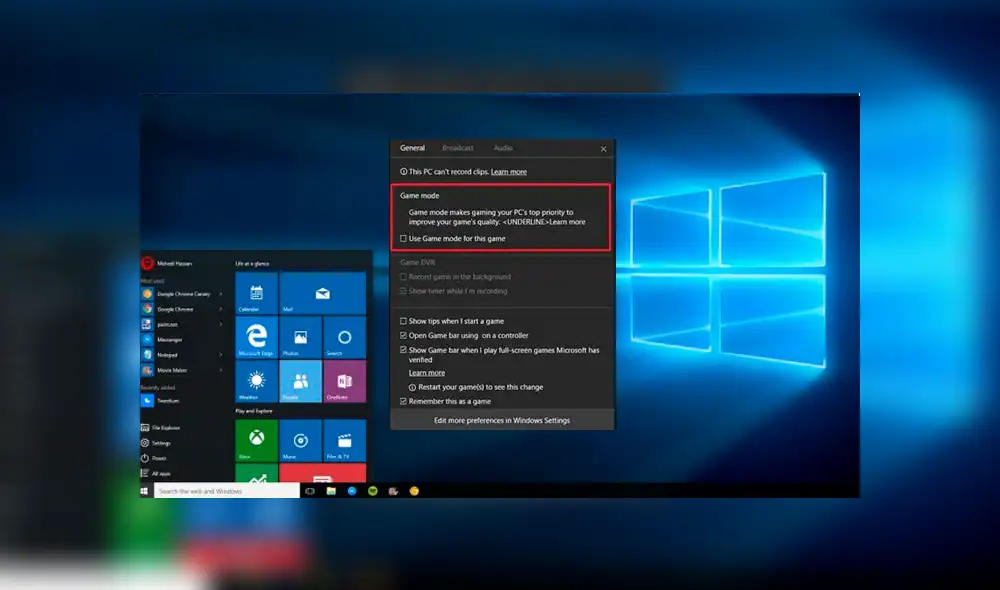Click Edit more preferences in Windows Settings
The width and height of the screenshot is (1000, 590).
click(502, 421)
